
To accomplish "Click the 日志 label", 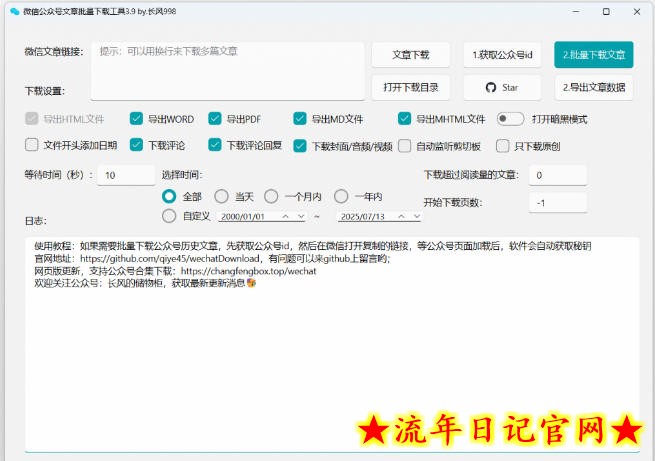I will [x=36, y=221].
